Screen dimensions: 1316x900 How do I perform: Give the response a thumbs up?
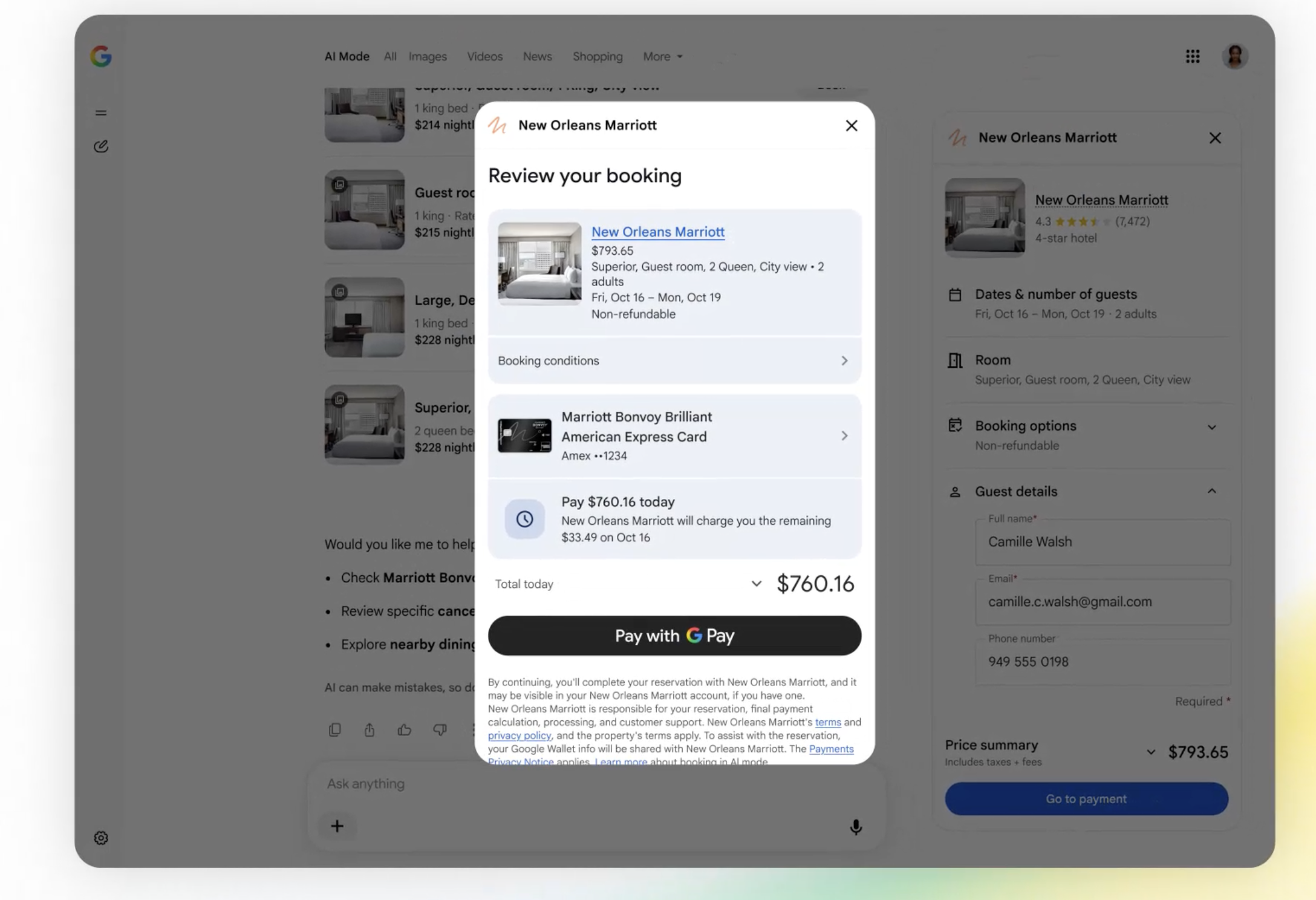click(405, 730)
